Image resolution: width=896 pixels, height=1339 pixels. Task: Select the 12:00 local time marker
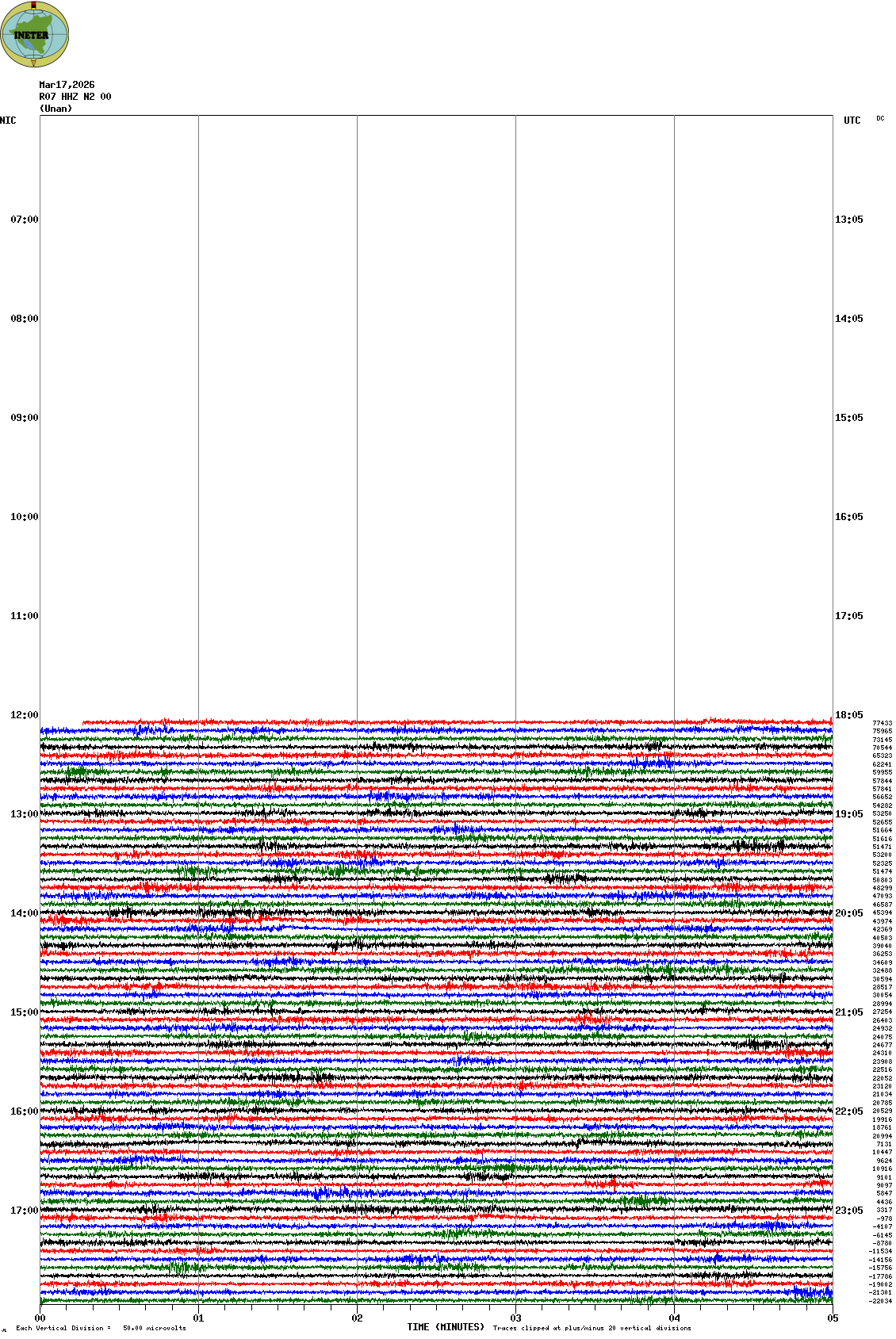pyautogui.click(x=24, y=715)
